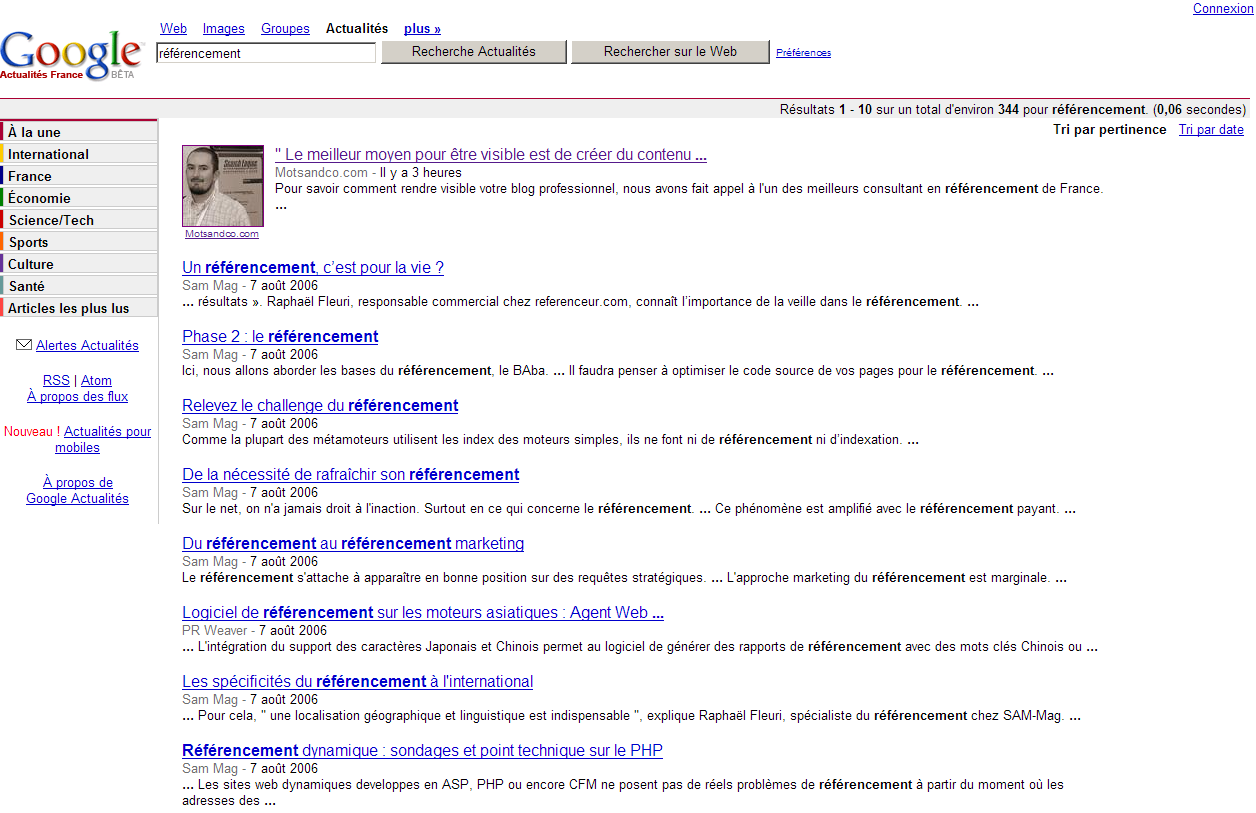Open the Sports news section
1256x813 pixels.
[x=79, y=242]
